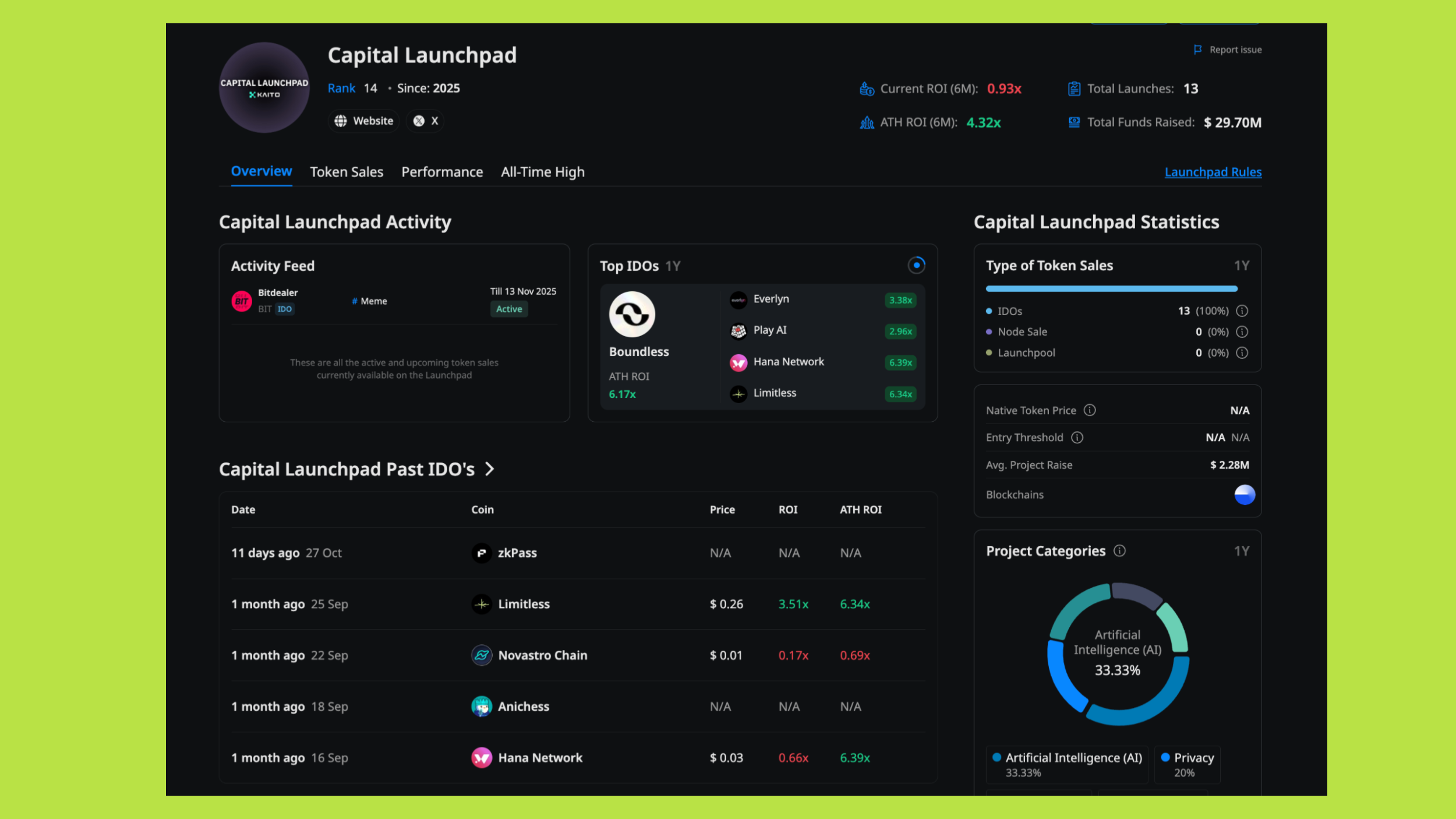1456x819 pixels.
Task: Click the Hana Network coin icon
Action: pyautogui.click(x=481, y=757)
